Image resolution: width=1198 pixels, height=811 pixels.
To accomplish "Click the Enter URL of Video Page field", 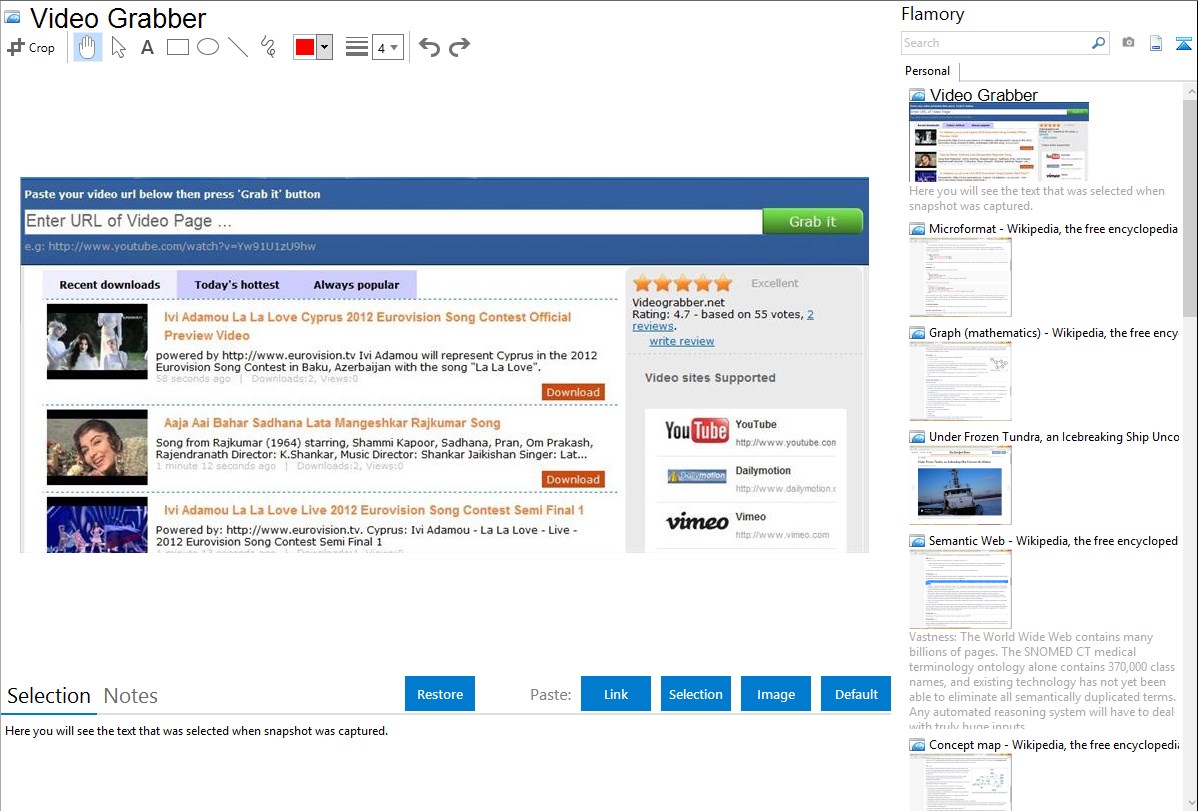I will pyautogui.click(x=393, y=222).
